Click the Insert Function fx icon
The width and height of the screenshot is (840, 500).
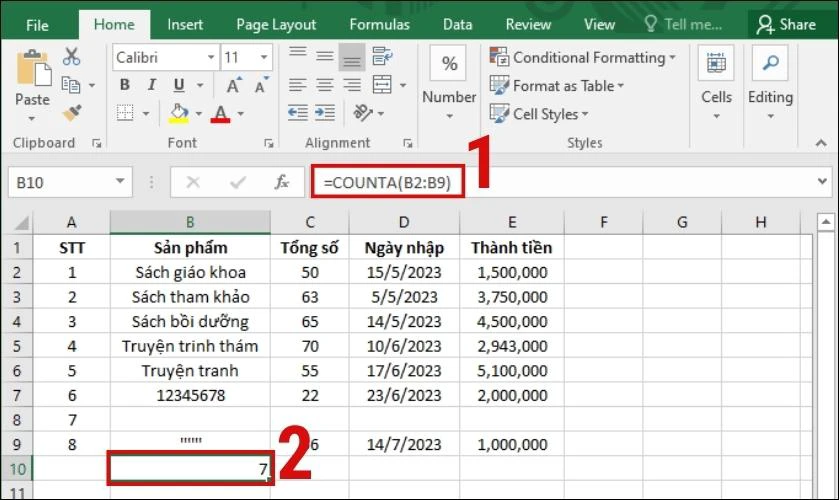(282, 182)
